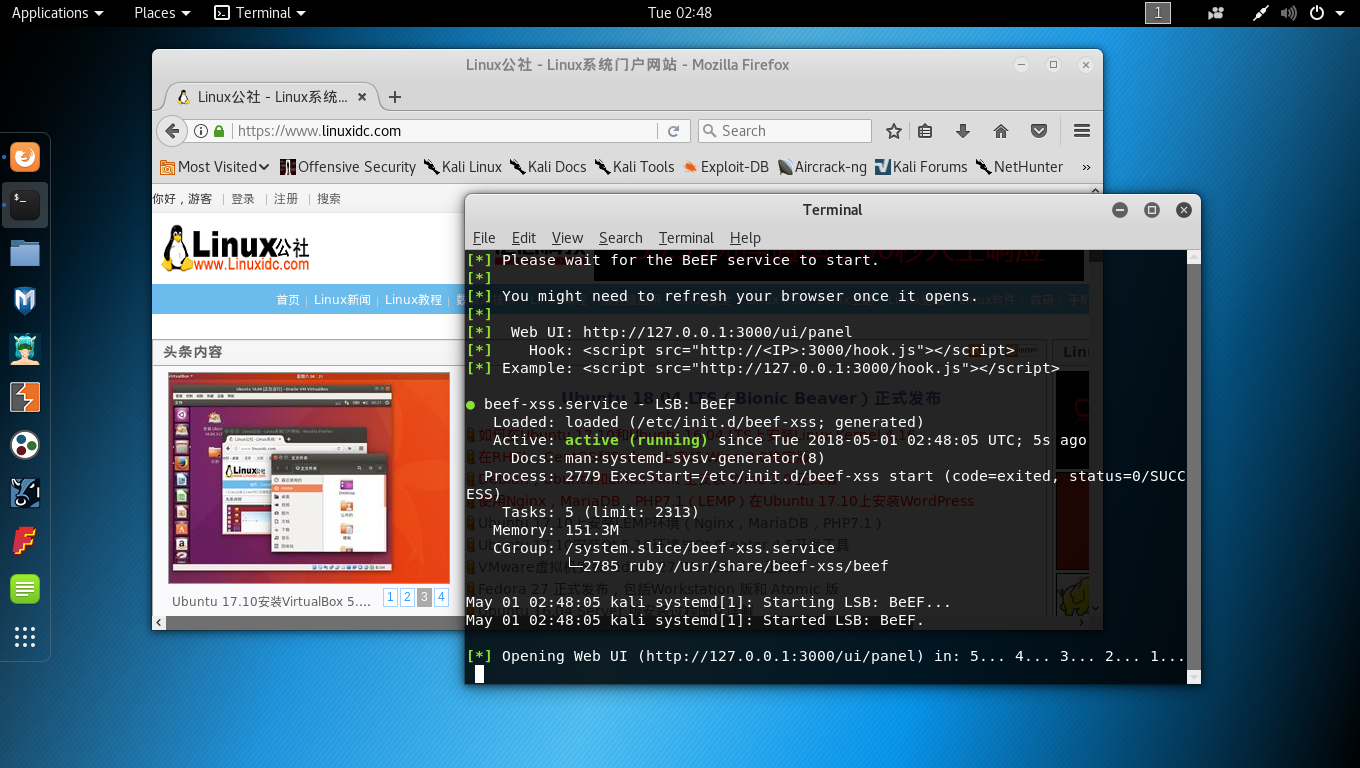Show all applications grid in dock

click(x=25, y=637)
